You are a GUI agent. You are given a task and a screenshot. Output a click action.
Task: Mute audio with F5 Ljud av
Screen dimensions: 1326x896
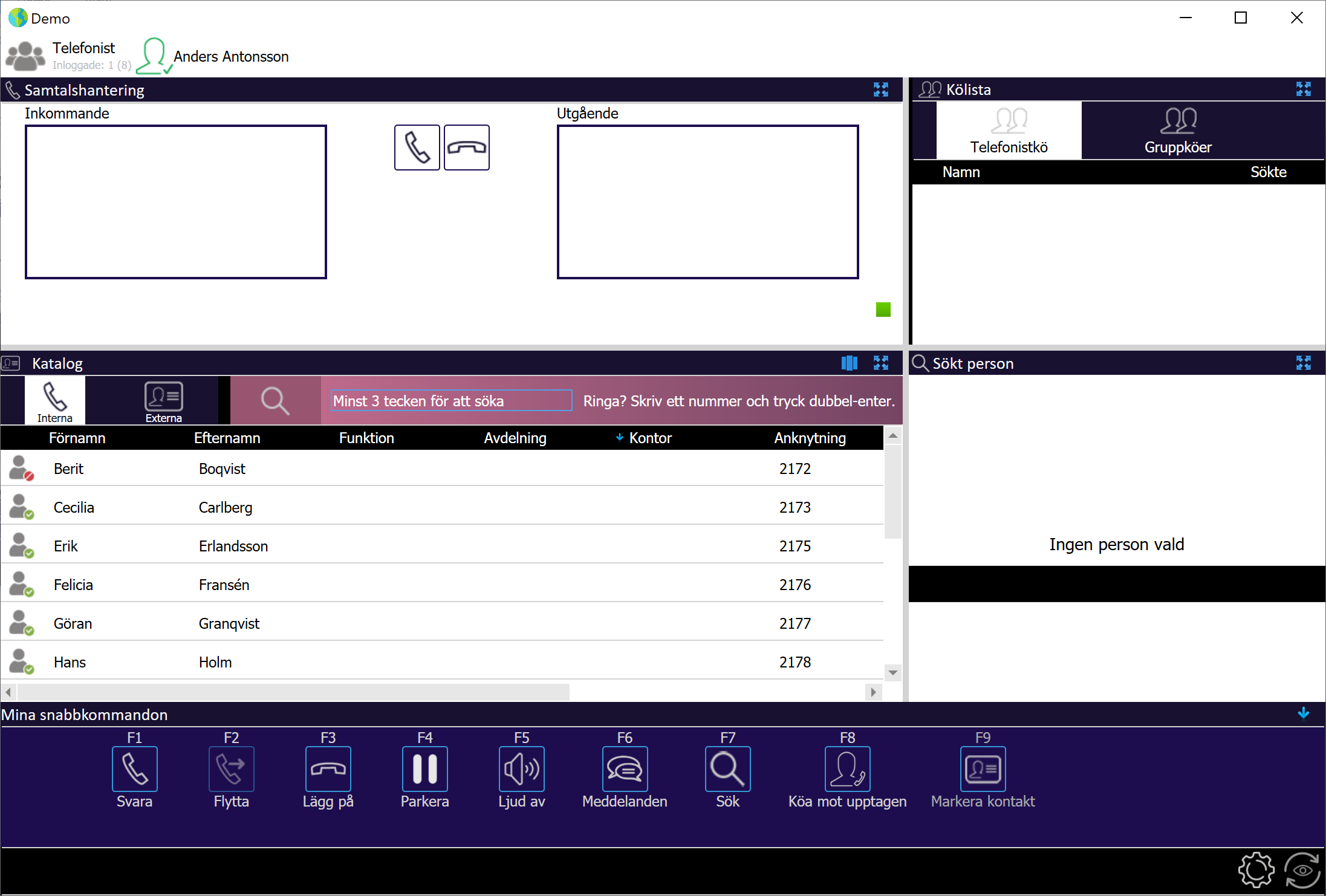(x=521, y=768)
